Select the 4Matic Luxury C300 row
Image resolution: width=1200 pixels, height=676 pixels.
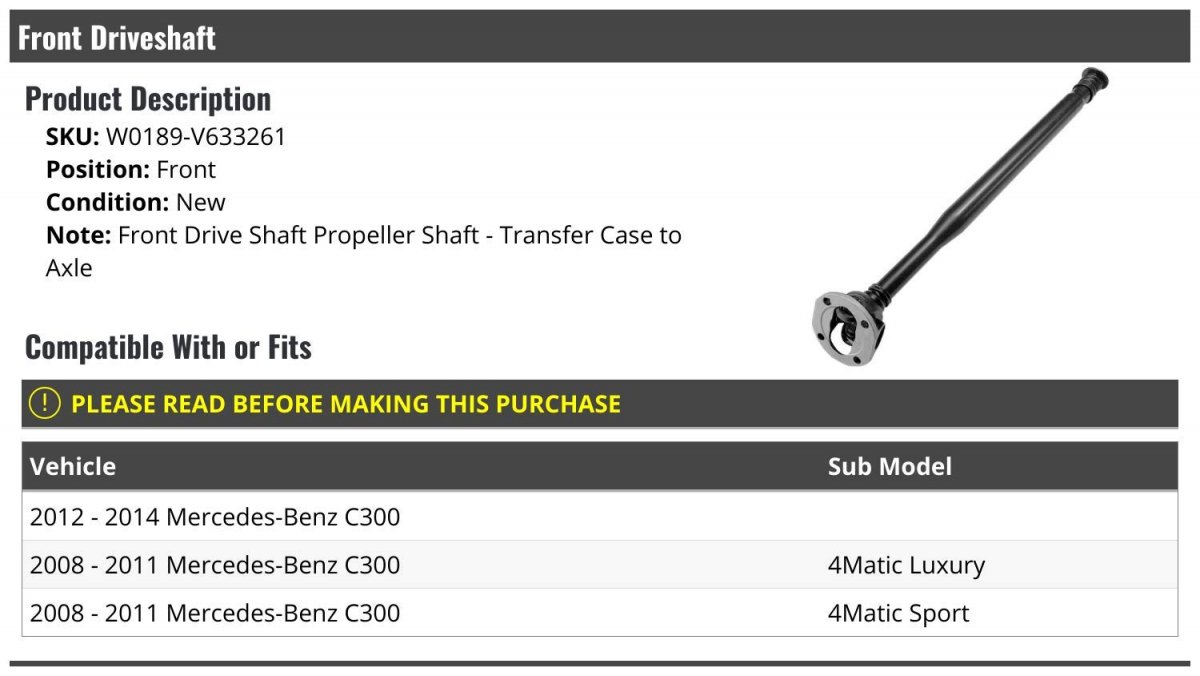(x=600, y=565)
